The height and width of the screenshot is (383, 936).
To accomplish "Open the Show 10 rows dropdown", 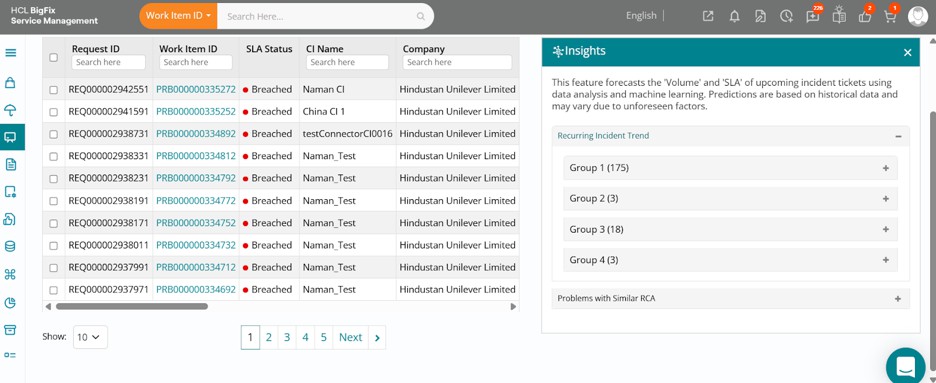I will click(90, 337).
